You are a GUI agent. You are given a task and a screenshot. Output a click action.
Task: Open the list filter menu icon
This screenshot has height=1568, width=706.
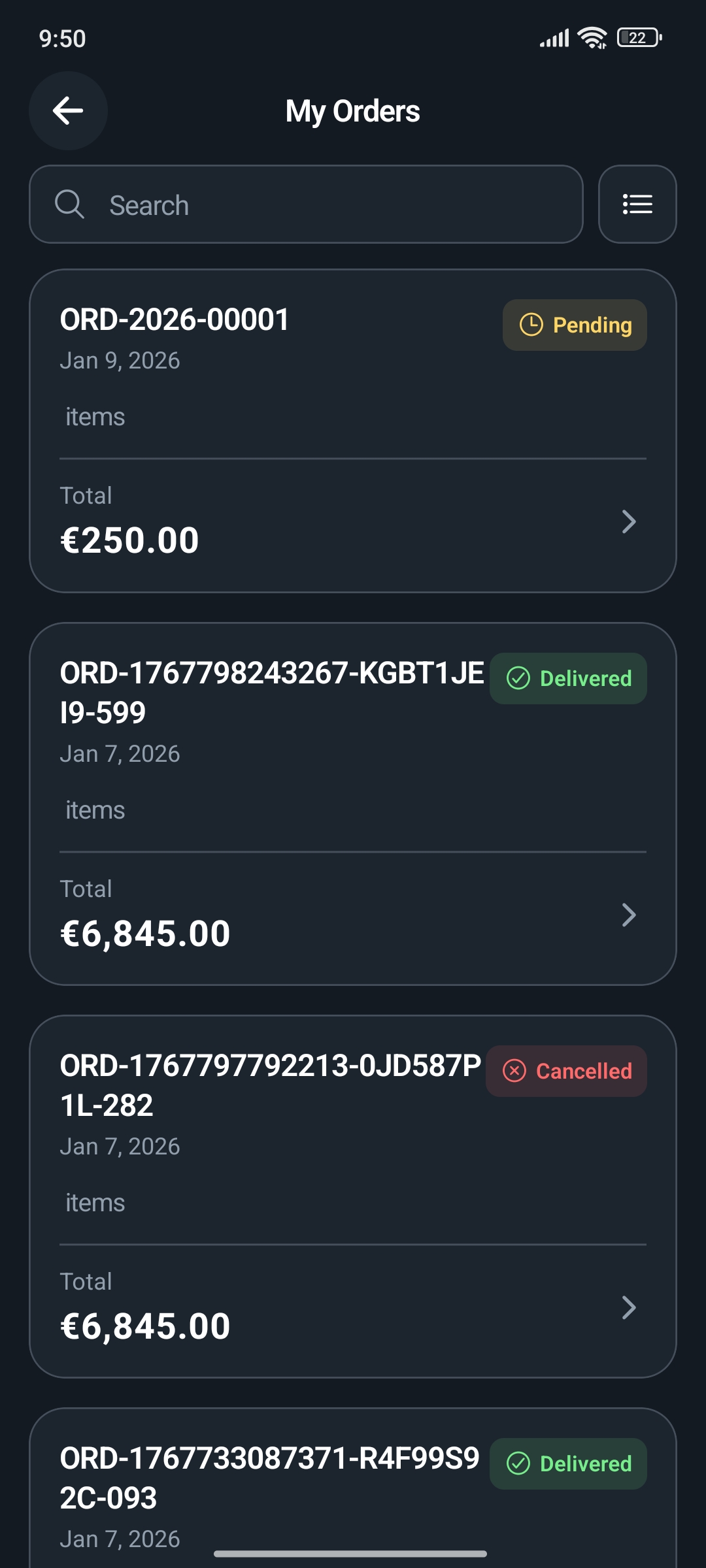pyautogui.click(x=637, y=204)
